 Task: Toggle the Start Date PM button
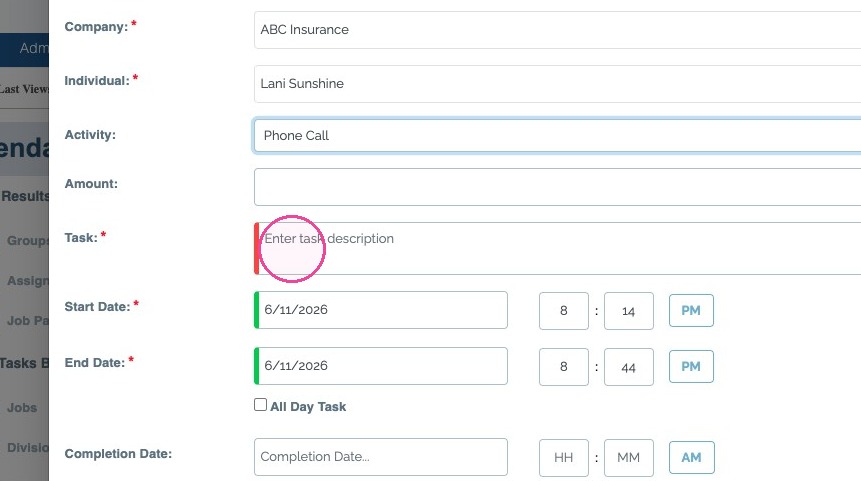pyautogui.click(x=691, y=311)
